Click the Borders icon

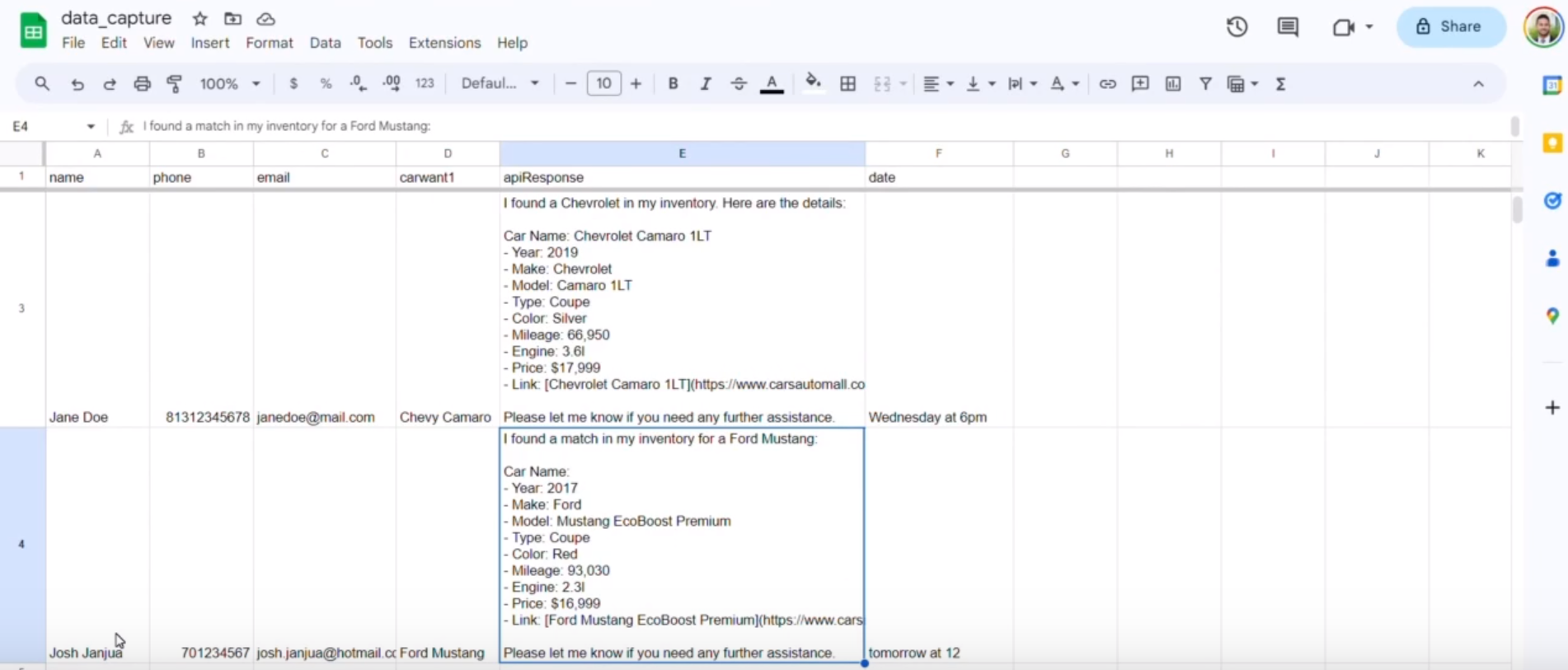(847, 84)
